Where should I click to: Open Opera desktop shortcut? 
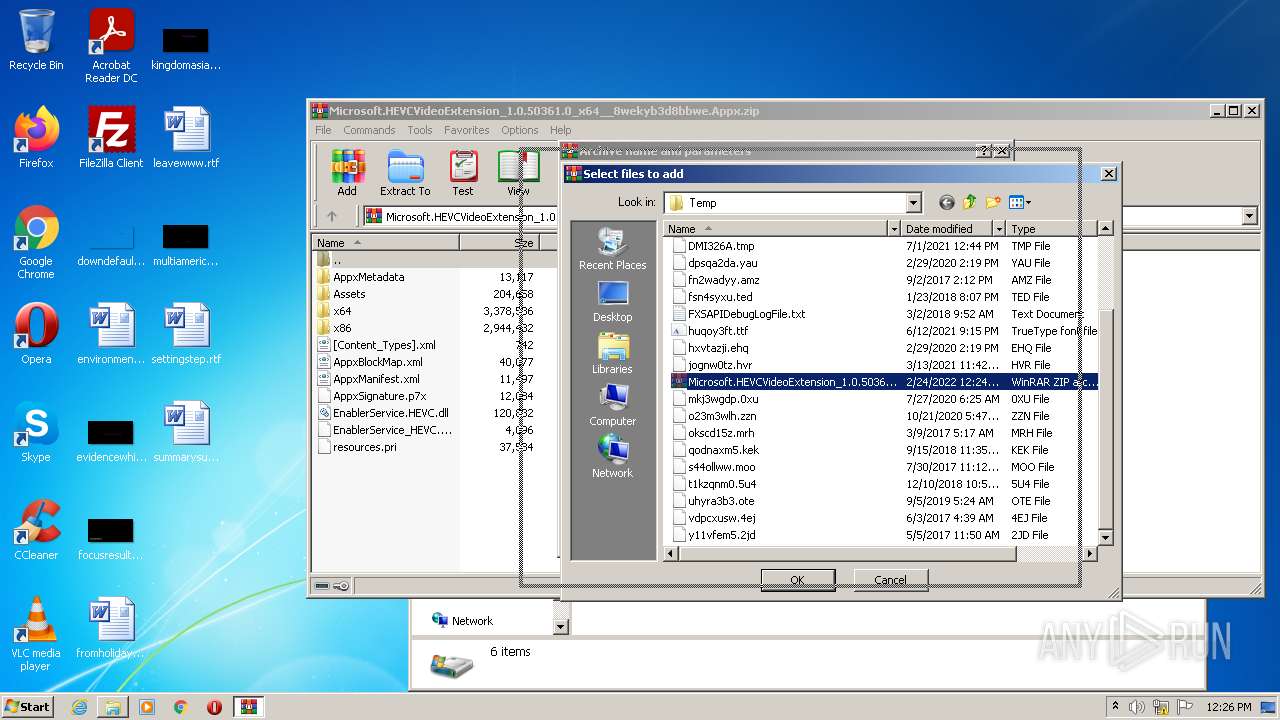36,334
